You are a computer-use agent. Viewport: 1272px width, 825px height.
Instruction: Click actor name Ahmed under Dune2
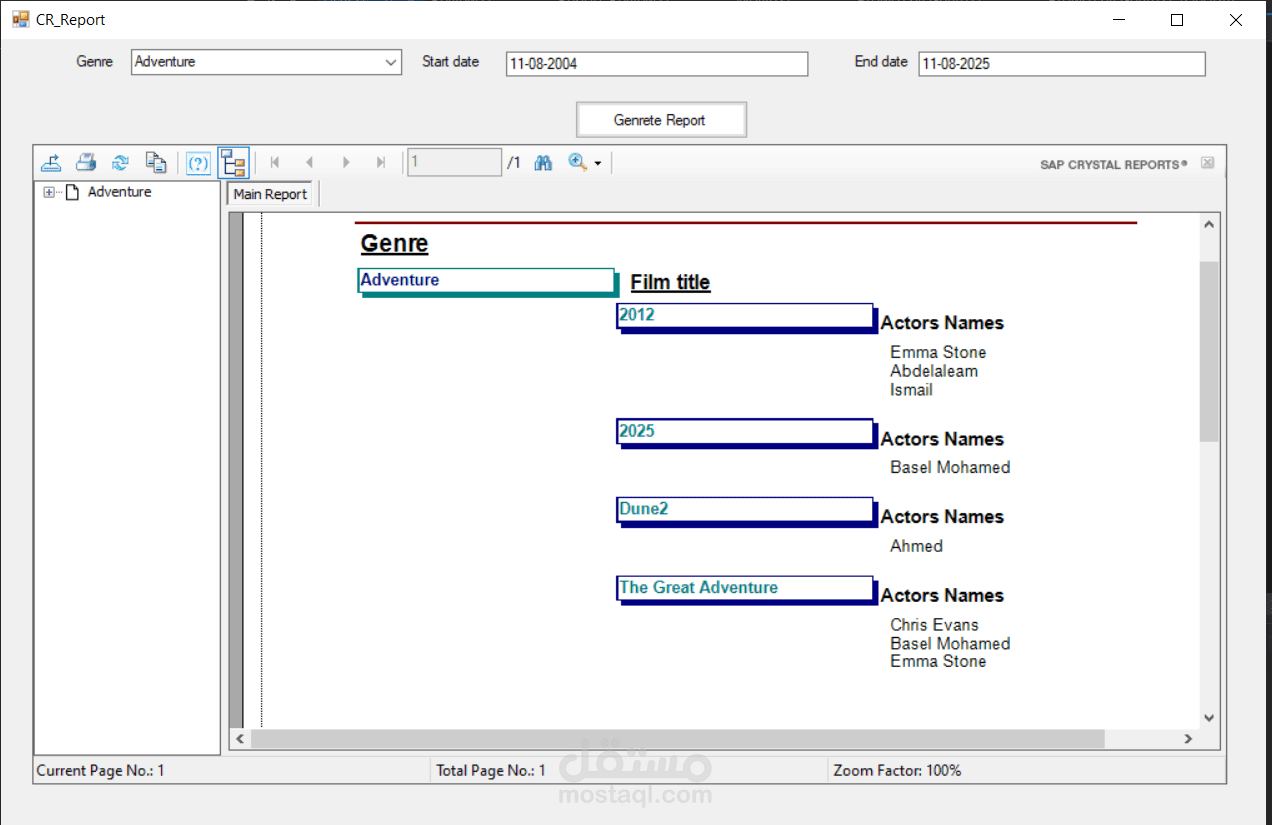[916, 546]
